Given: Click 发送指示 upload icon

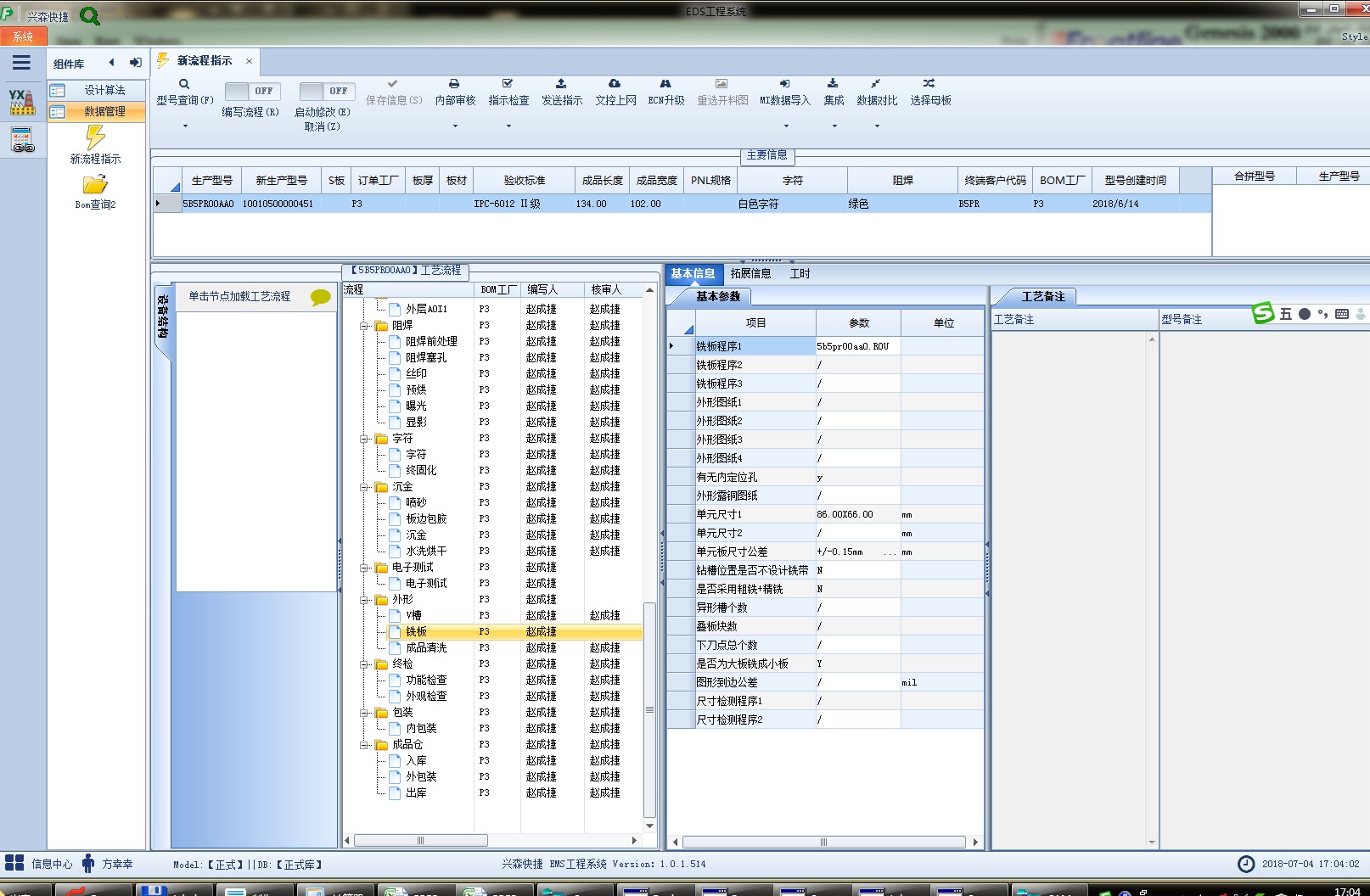Looking at the screenshot, I should [x=561, y=84].
